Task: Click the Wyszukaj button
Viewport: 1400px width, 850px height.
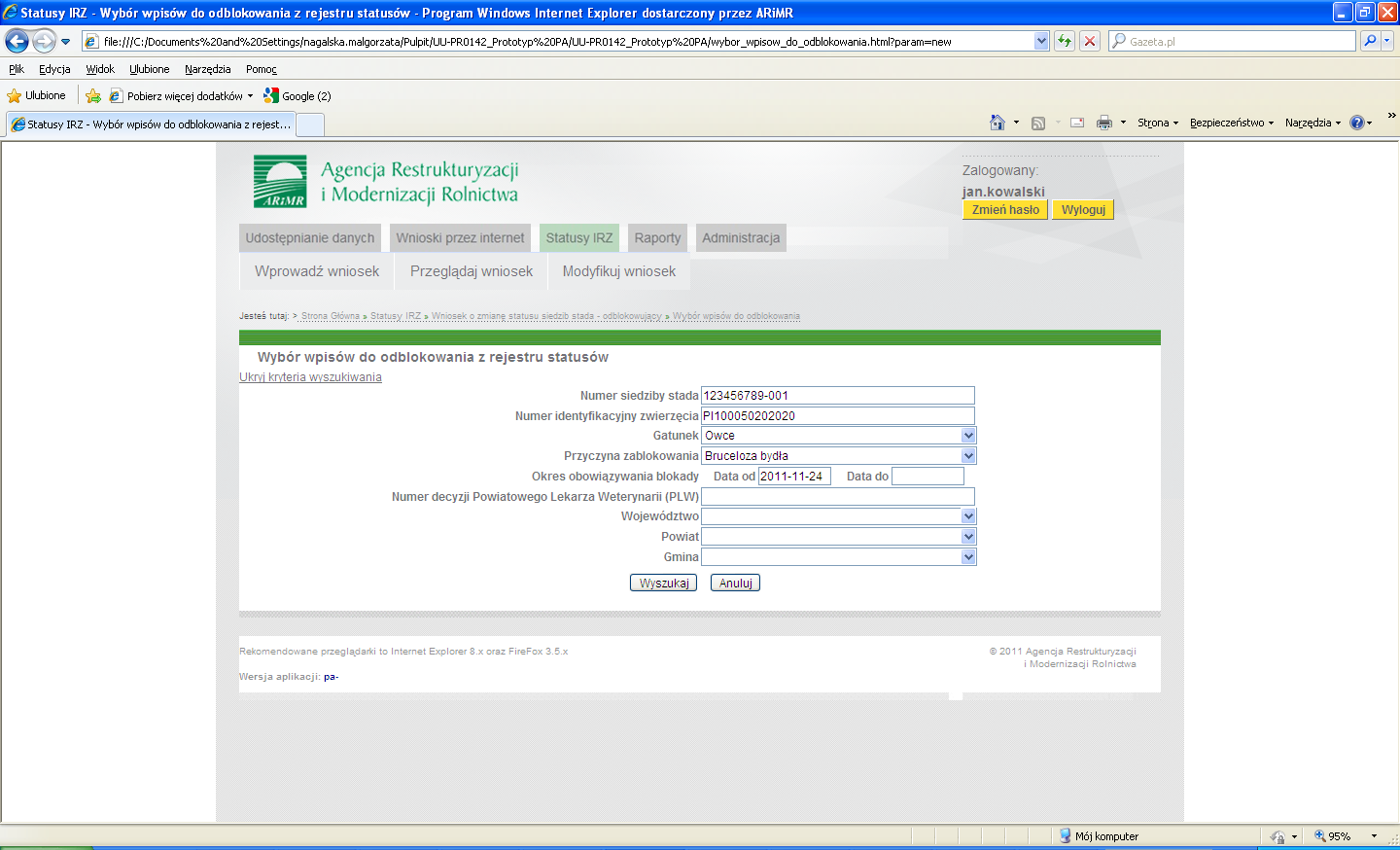Action: pos(664,584)
